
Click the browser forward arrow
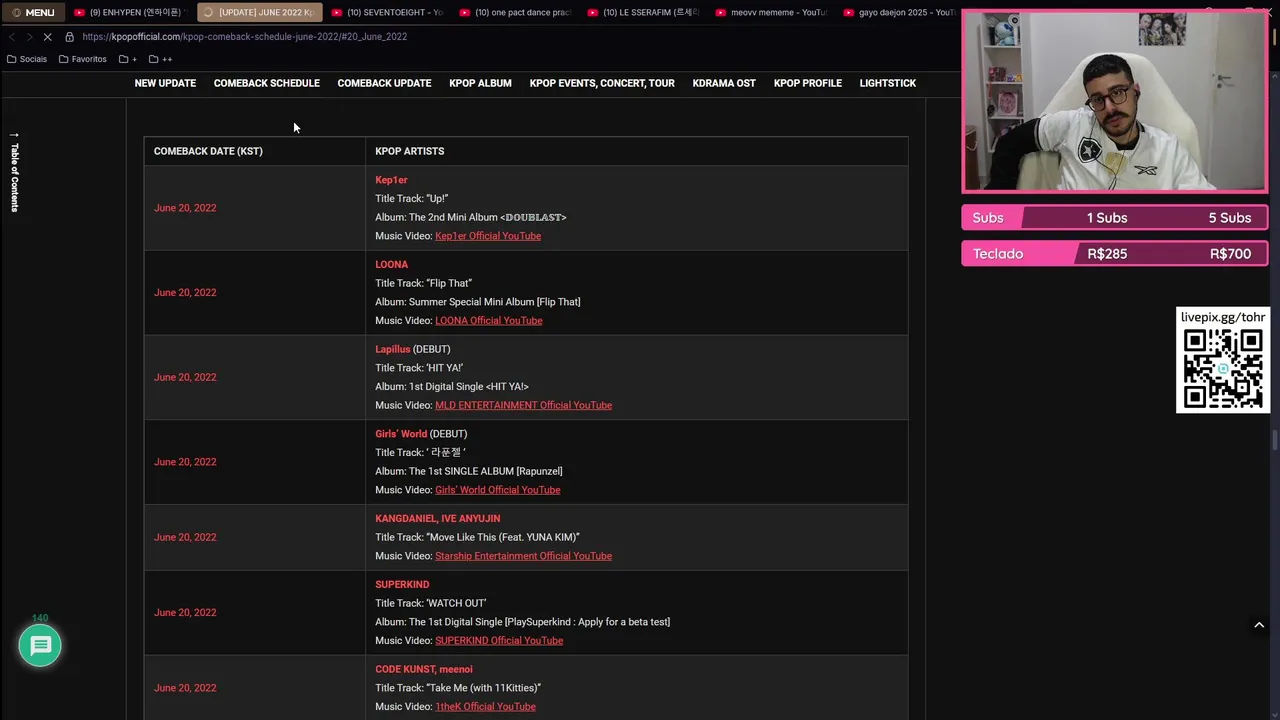29,37
